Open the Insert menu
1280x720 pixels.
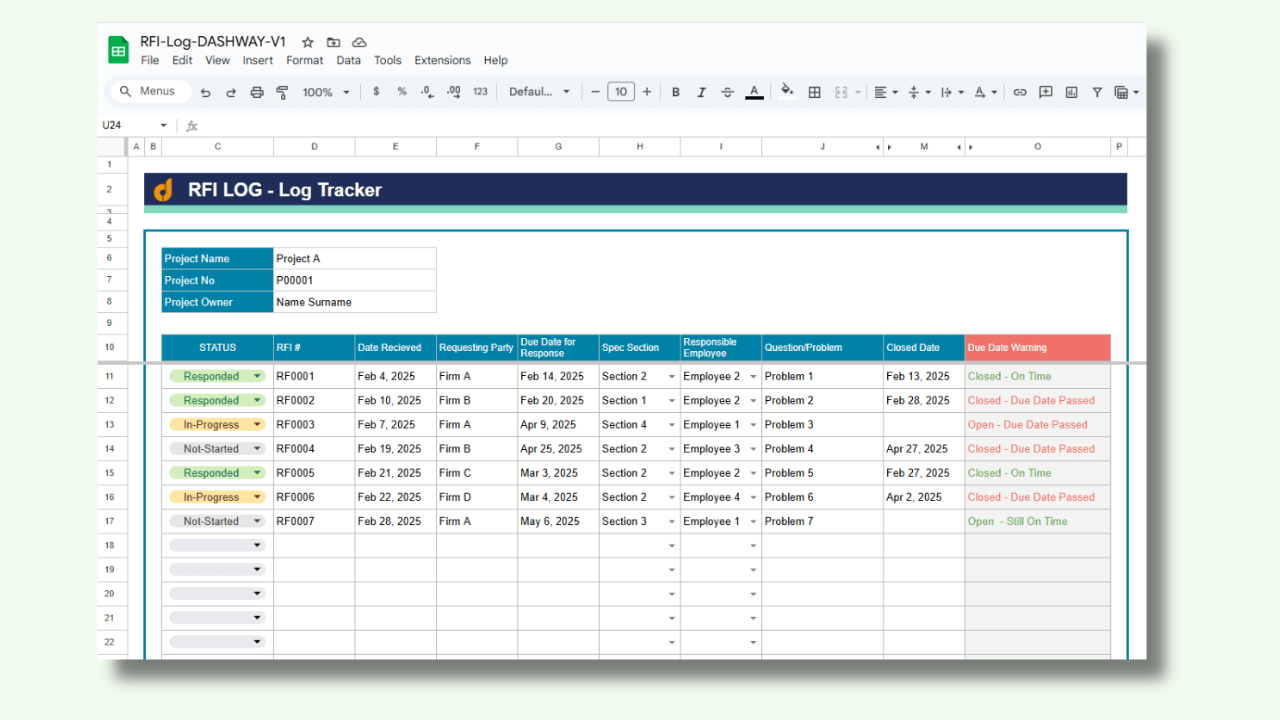pyautogui.click(x=258, y=60)
